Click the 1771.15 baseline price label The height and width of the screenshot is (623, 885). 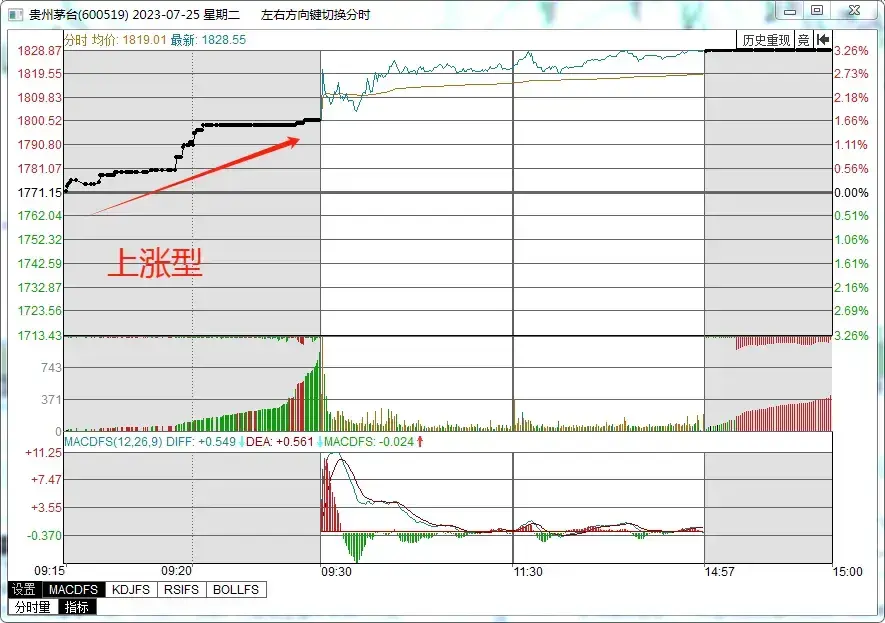click(x=40, y=193)
